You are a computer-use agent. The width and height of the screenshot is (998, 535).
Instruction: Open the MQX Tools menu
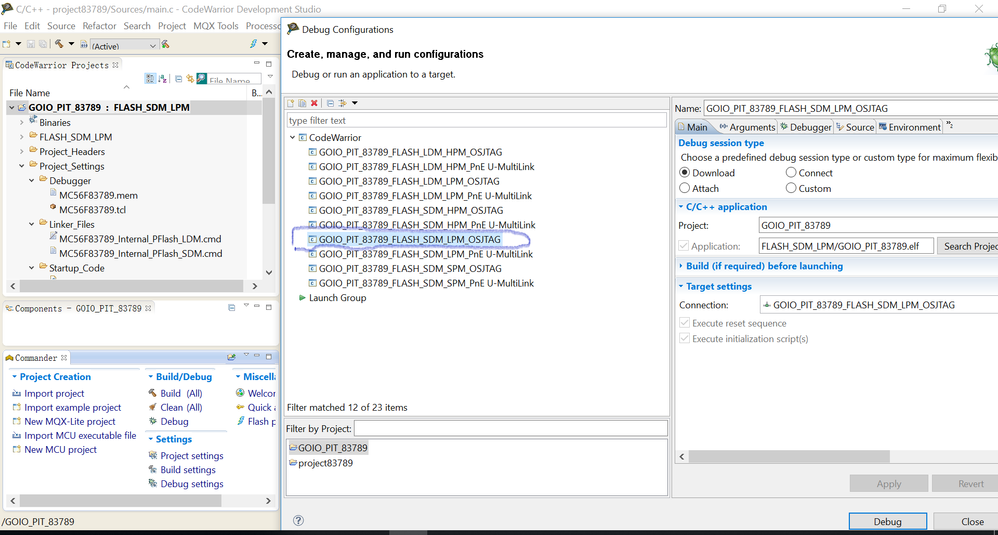216,25
